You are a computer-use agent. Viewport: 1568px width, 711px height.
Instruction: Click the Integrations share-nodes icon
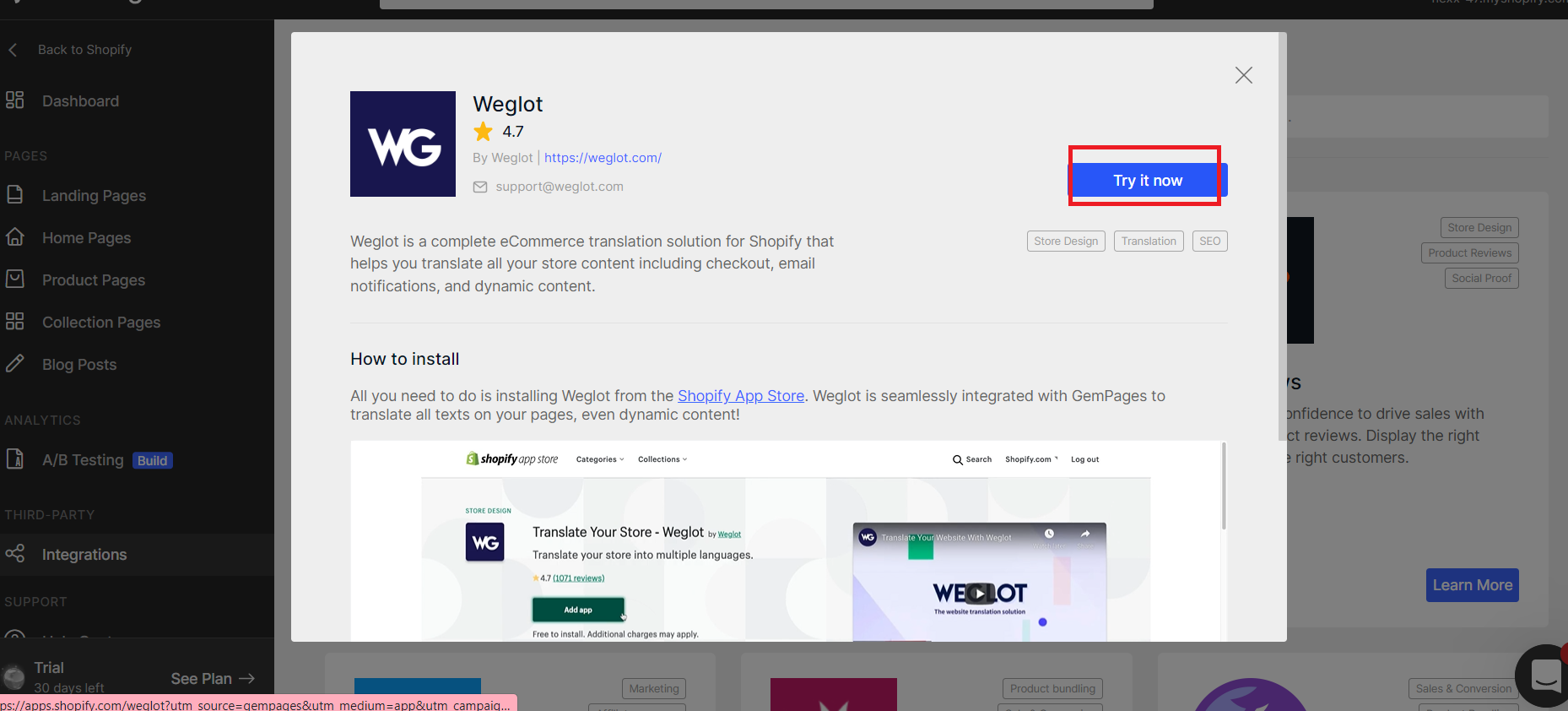point(14,554)
